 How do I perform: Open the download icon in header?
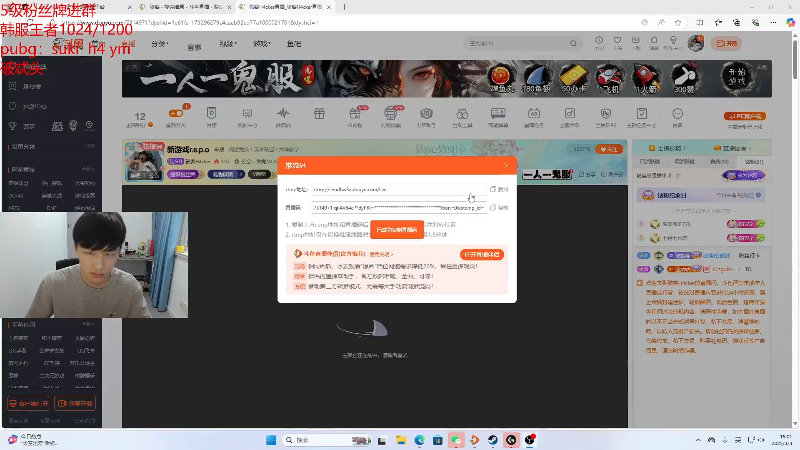pyautogui.click(x=636, y=42)
